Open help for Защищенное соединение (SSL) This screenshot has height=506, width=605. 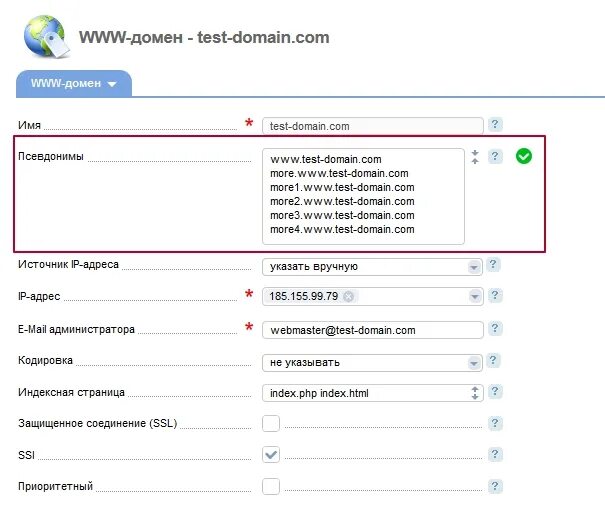pyautogui.click(x=495, y=423)
